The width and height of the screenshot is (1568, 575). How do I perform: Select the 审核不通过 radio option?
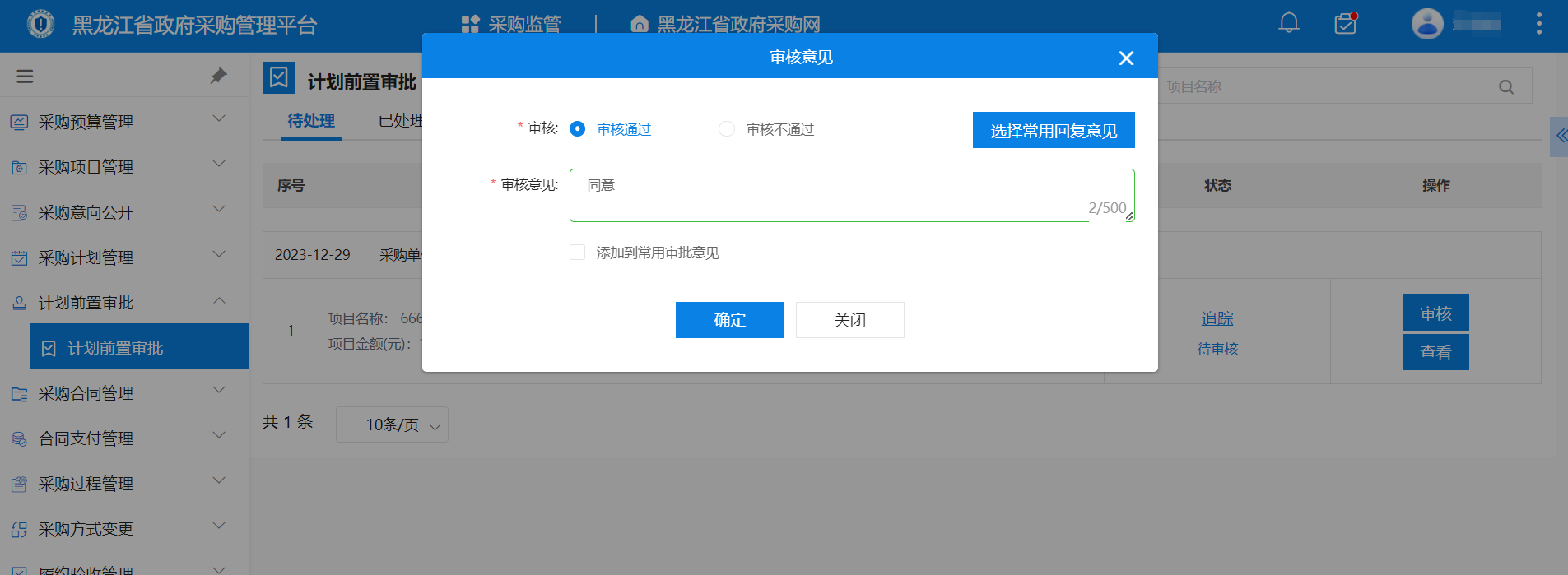coord(727,129)
